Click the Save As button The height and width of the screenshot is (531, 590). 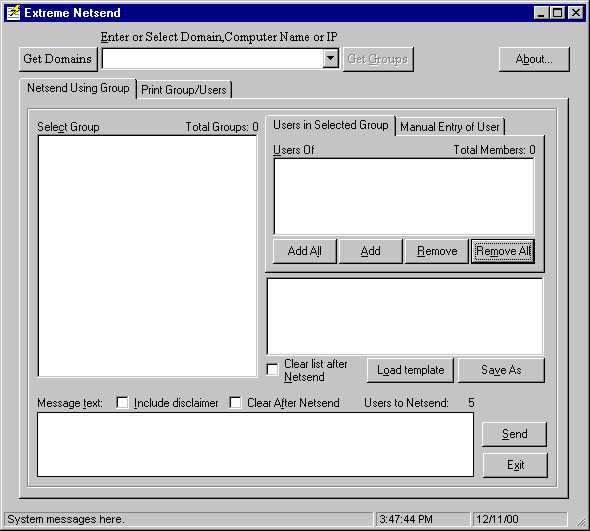(501, 370)
